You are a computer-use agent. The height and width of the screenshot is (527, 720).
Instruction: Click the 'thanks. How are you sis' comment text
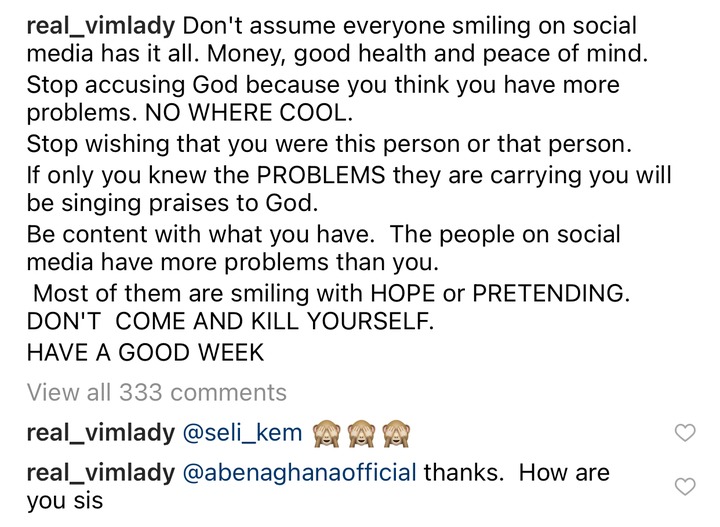tap(318, 486)
